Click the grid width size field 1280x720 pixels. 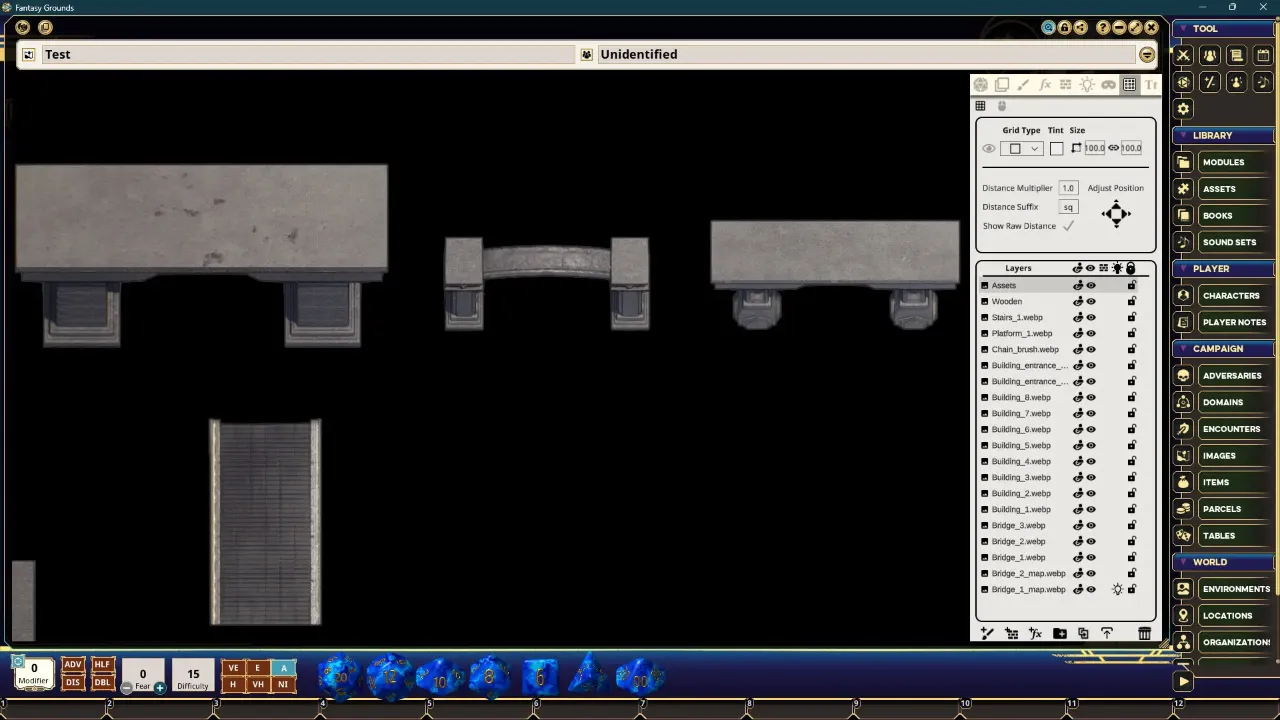tap(1094, 149)
